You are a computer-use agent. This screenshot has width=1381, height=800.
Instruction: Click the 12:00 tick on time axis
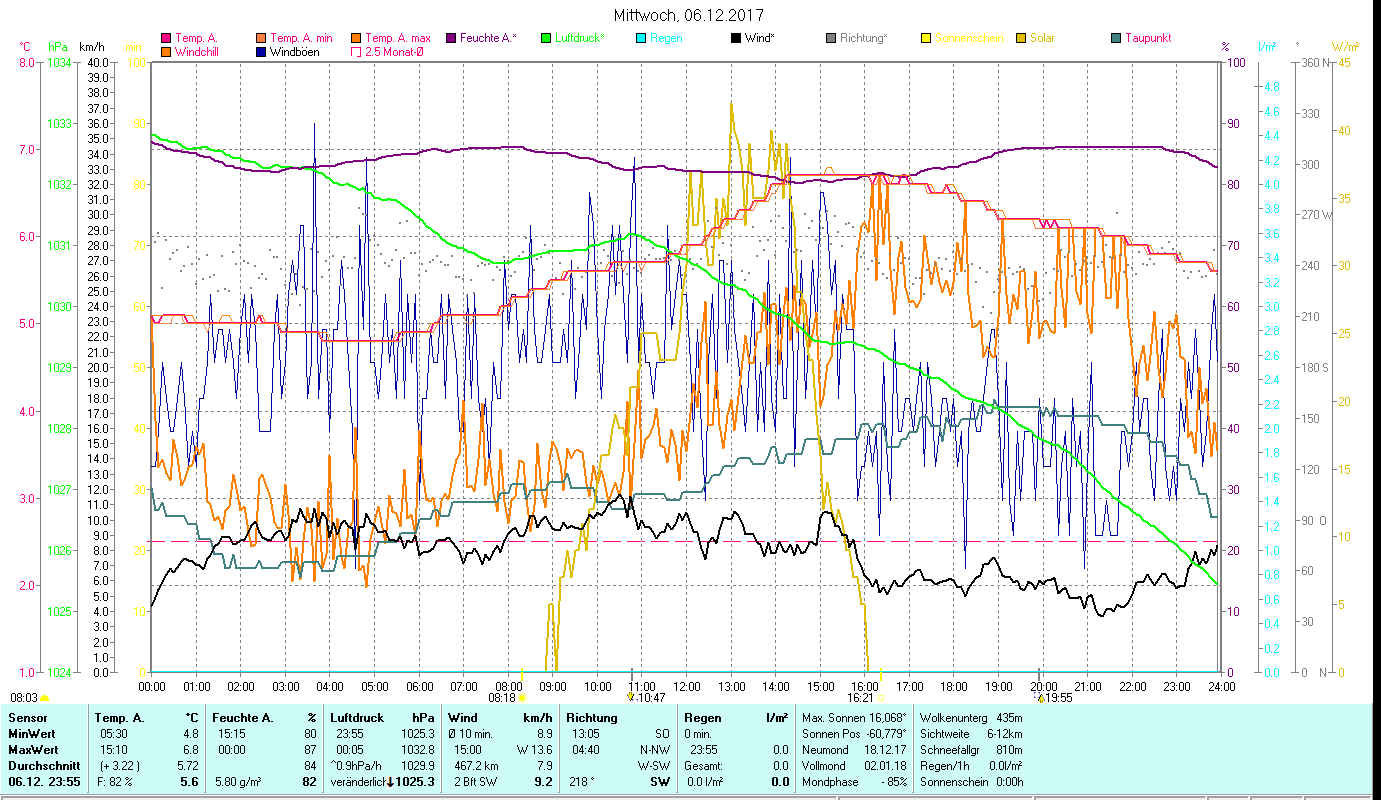687,687
